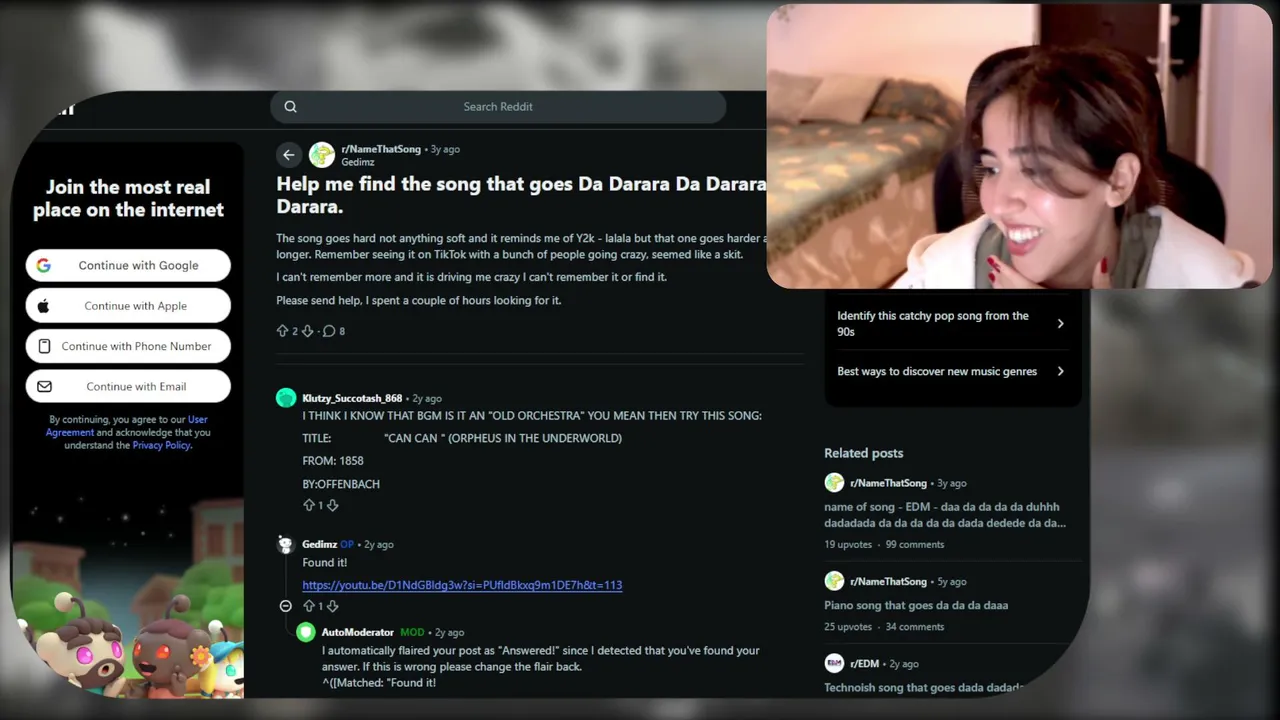Continue with Google
This screenshot has width=1280, height=720.
[128, 265]
